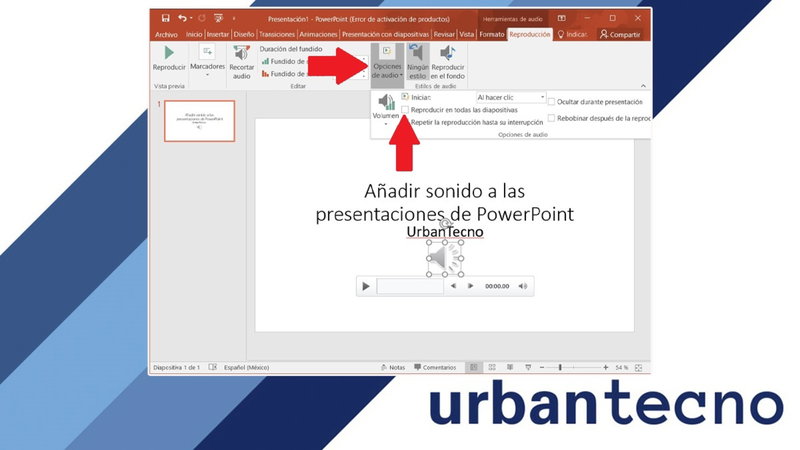
Task: Collapse the ribbon with the chevron
Action: pos(643,86)
